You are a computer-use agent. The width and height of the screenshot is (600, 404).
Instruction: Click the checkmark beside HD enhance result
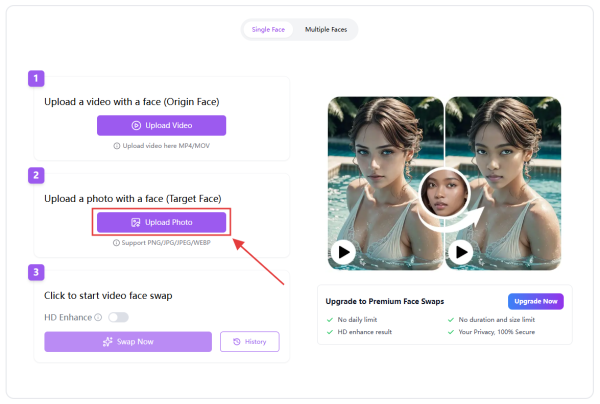(330, 331)
